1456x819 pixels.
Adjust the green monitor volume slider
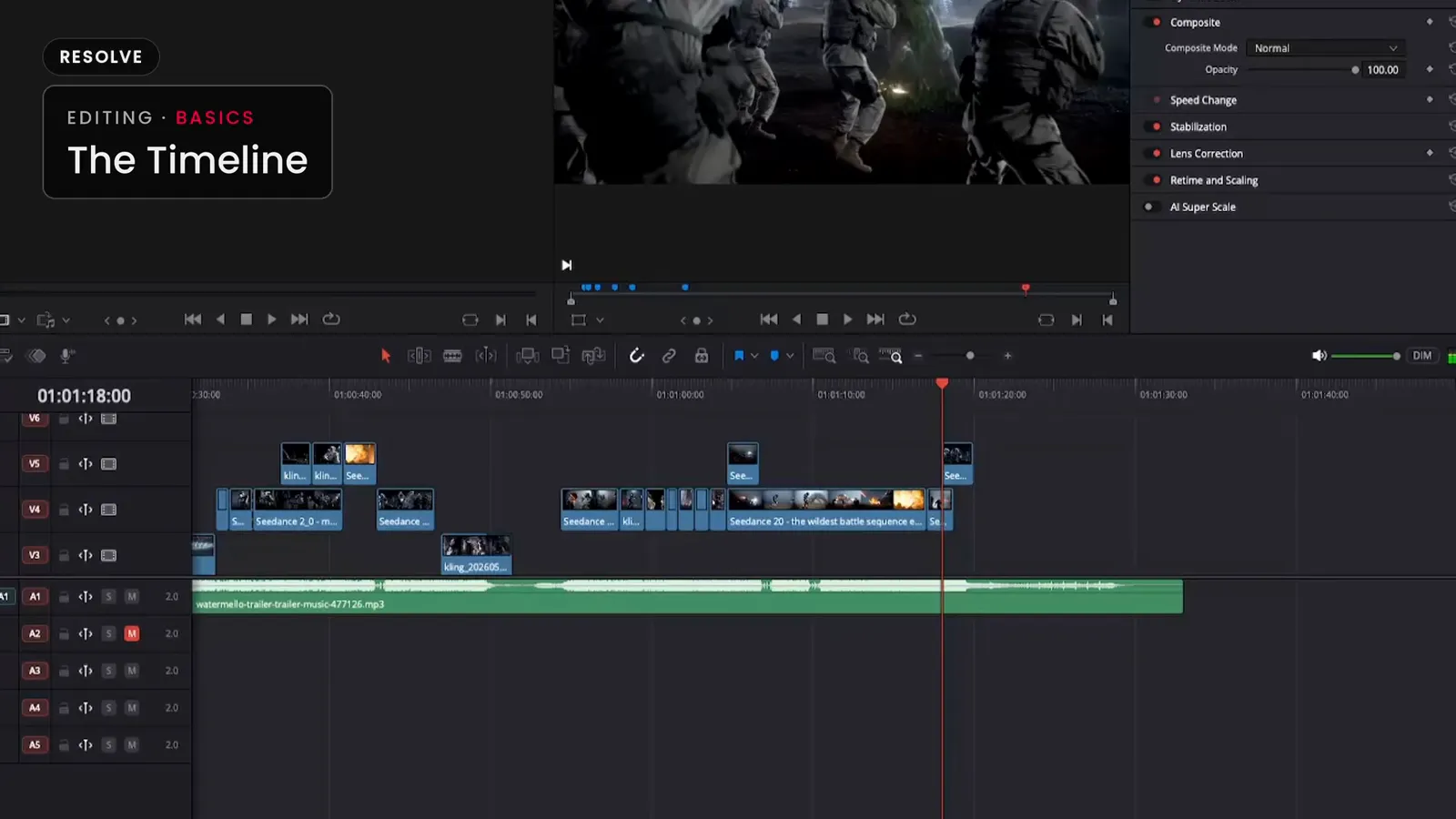pyautogui.click(x=1365, y=356)
